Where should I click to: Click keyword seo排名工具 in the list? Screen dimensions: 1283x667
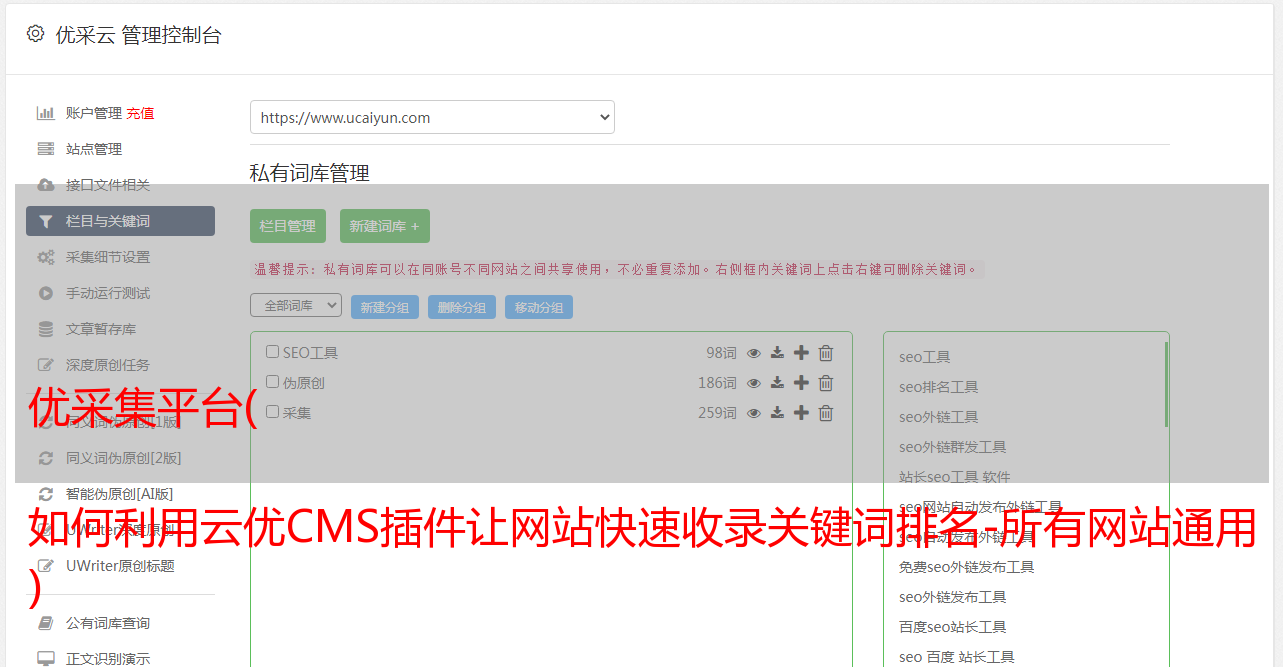coord(939,387)
